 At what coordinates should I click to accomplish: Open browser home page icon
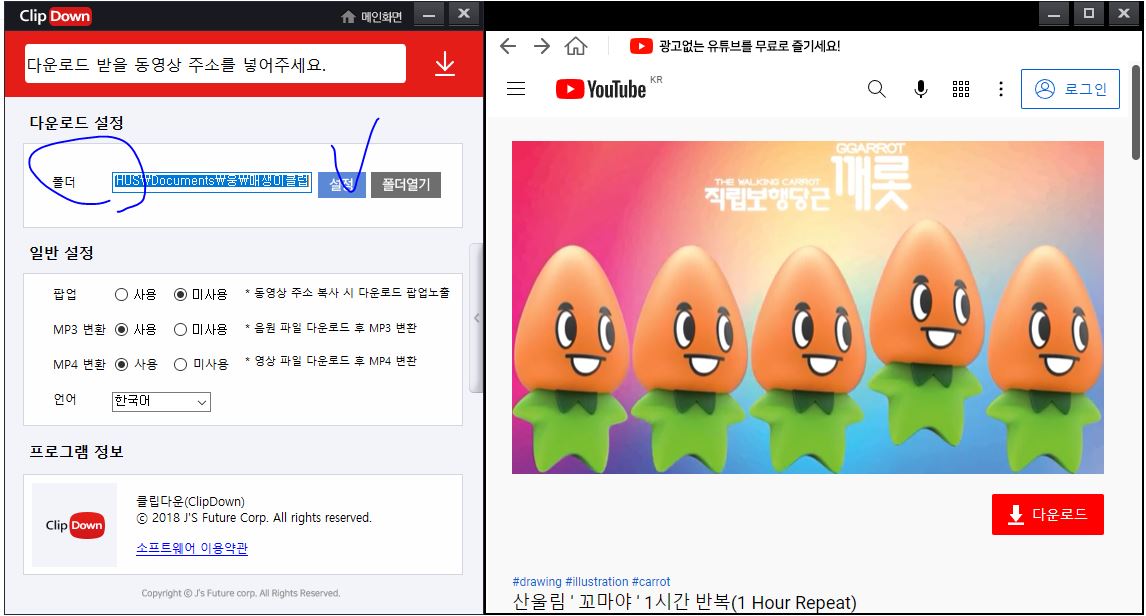click(x=576, y=47)
